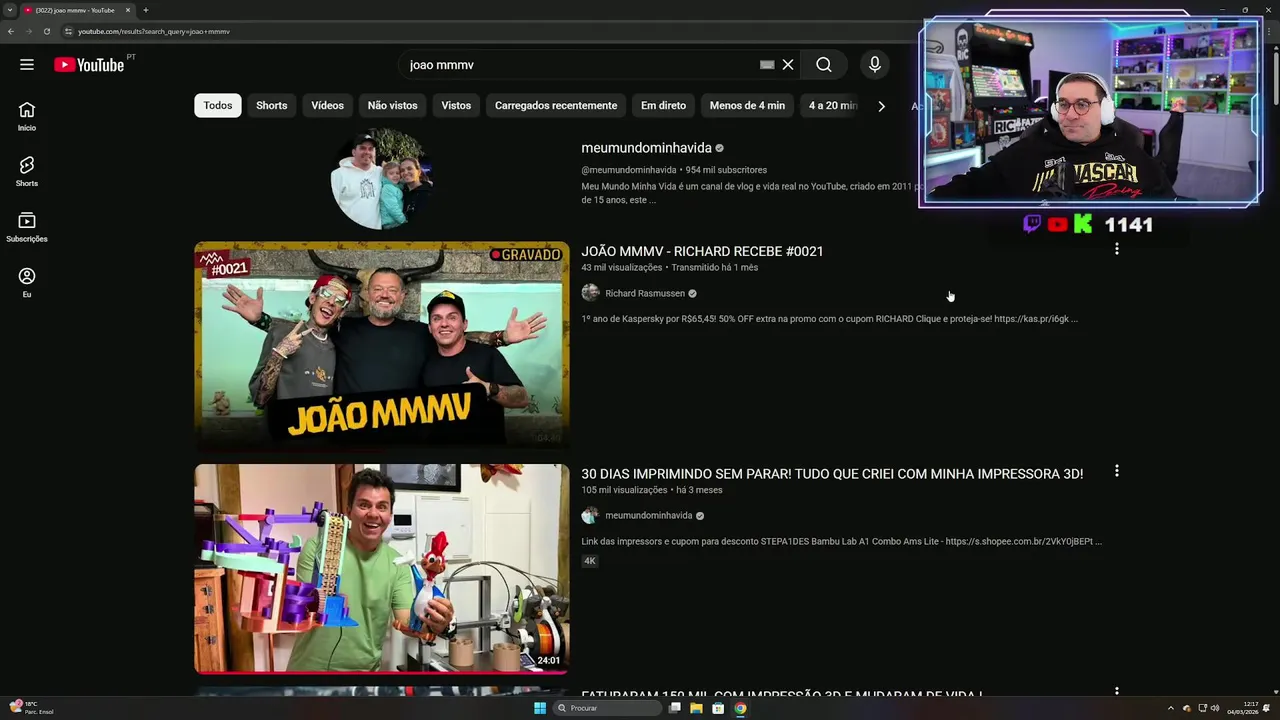Open JOÃO MMMV - RICHARD RECEBE #0021 title
This screenshot has height=720, width=1280.
coord(702,251)
